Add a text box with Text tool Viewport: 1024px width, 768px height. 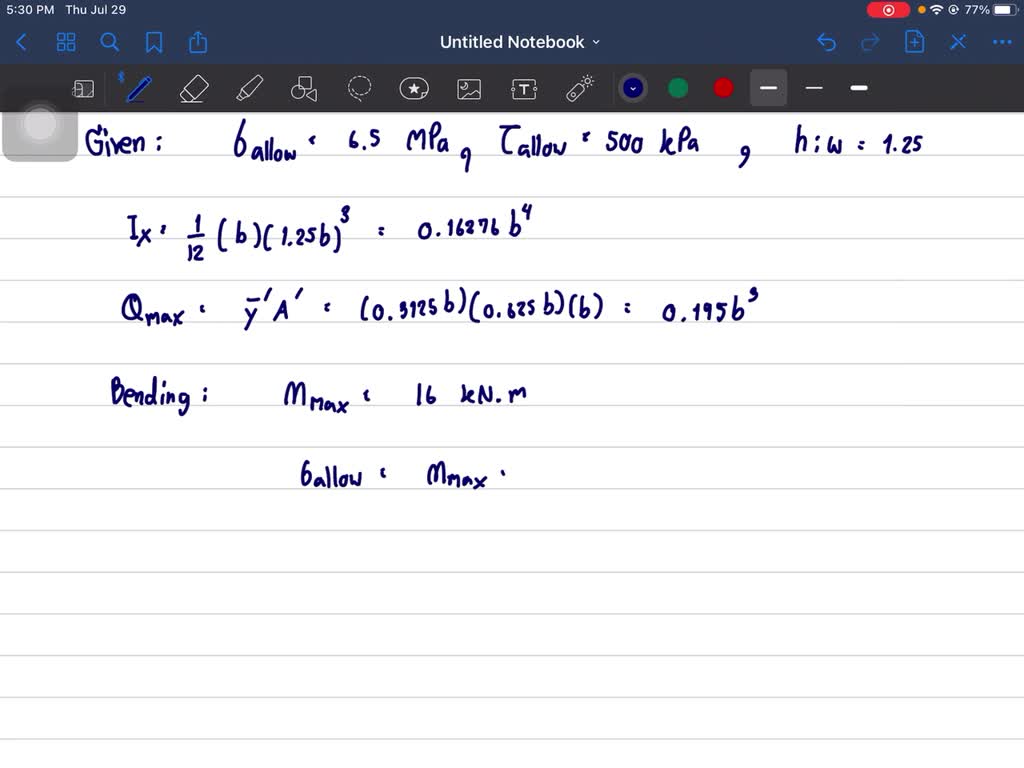tap(524, 89)
